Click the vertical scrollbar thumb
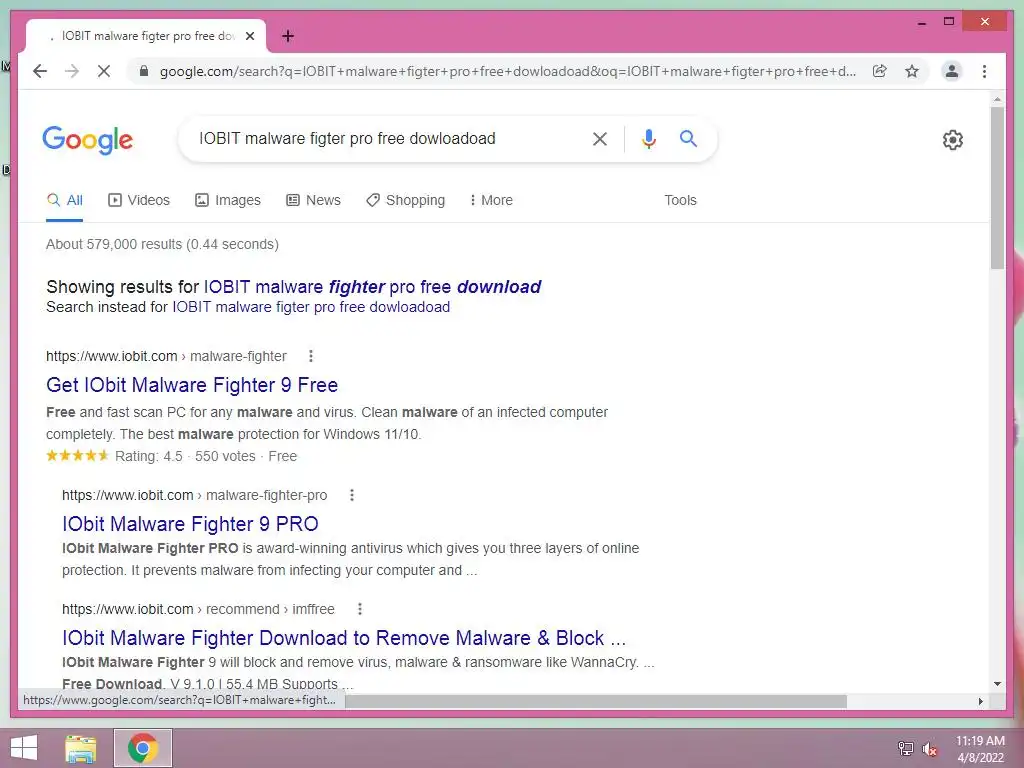1024x768 pixels. pos(997,187)
